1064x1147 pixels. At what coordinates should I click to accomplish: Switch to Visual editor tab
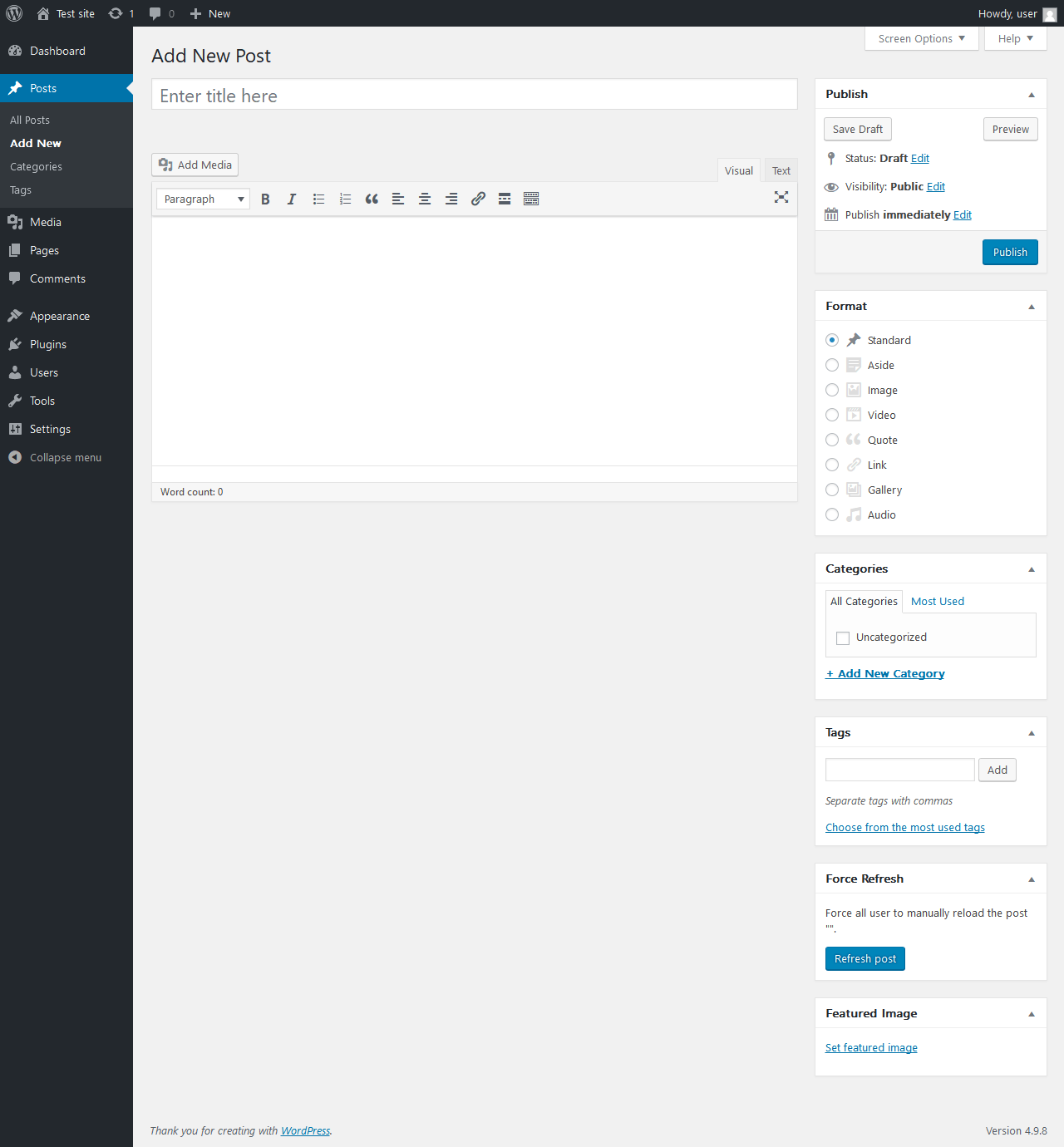pyautogui.click(x=739, y=170)
